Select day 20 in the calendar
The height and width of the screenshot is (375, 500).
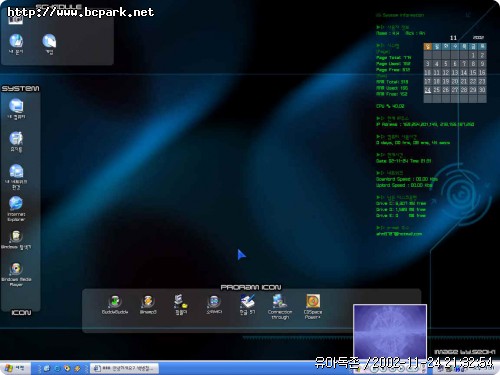(x=455, y=81)
